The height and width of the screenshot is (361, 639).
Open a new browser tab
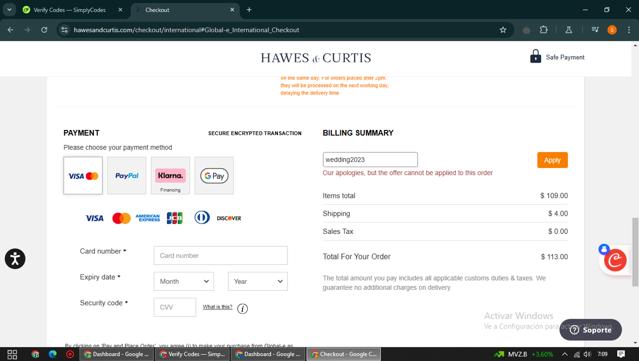pyautogui.click(x=249, y=10)
